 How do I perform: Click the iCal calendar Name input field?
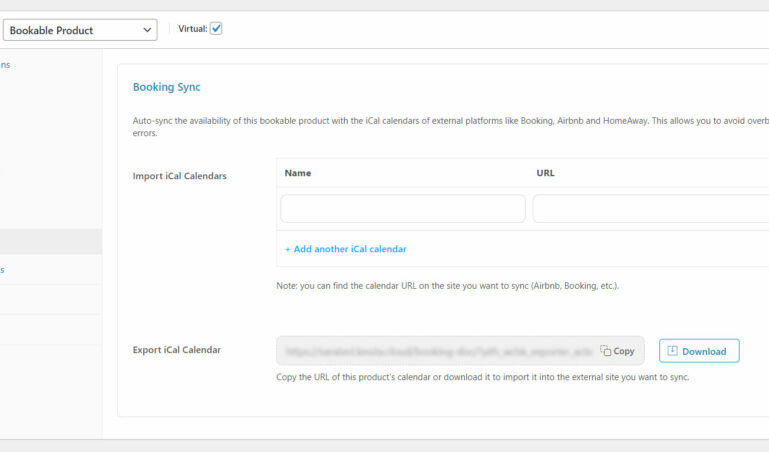point(403,208)
